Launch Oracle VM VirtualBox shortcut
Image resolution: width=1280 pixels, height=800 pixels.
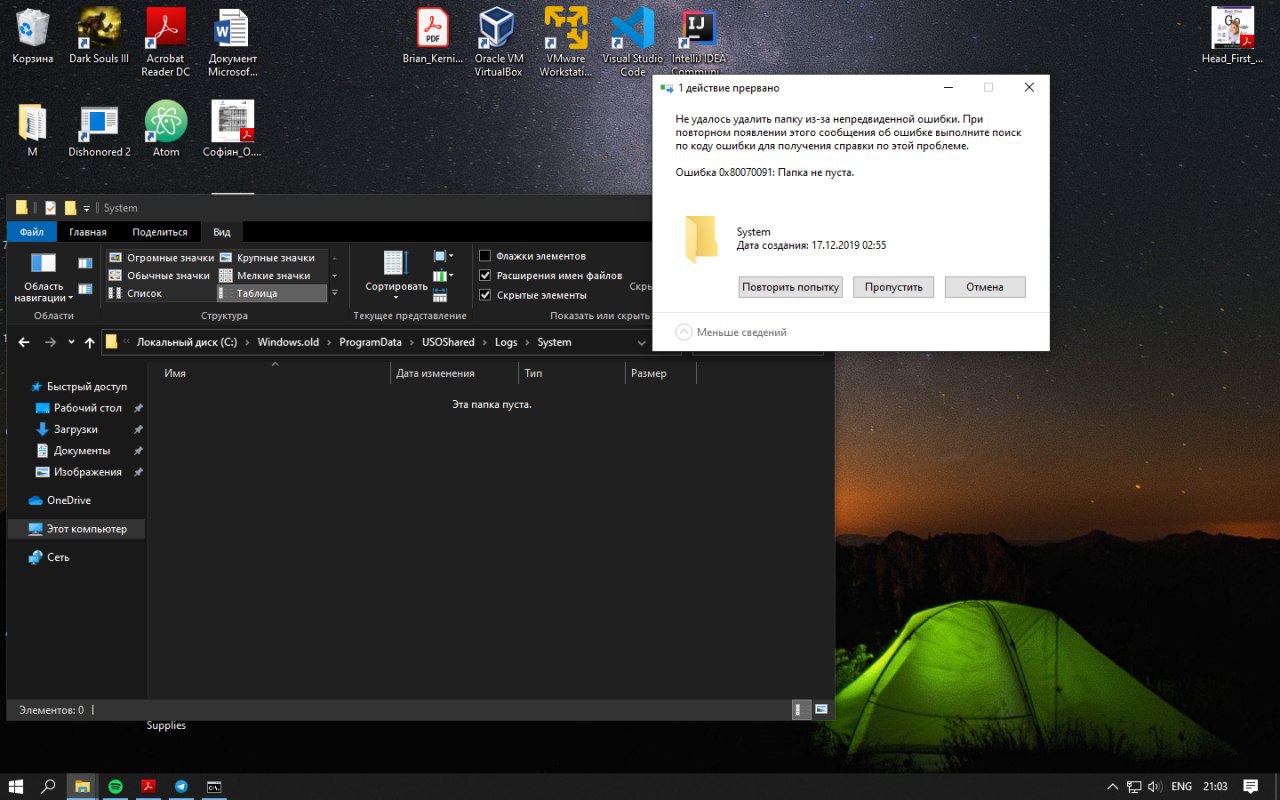(498, 42)
